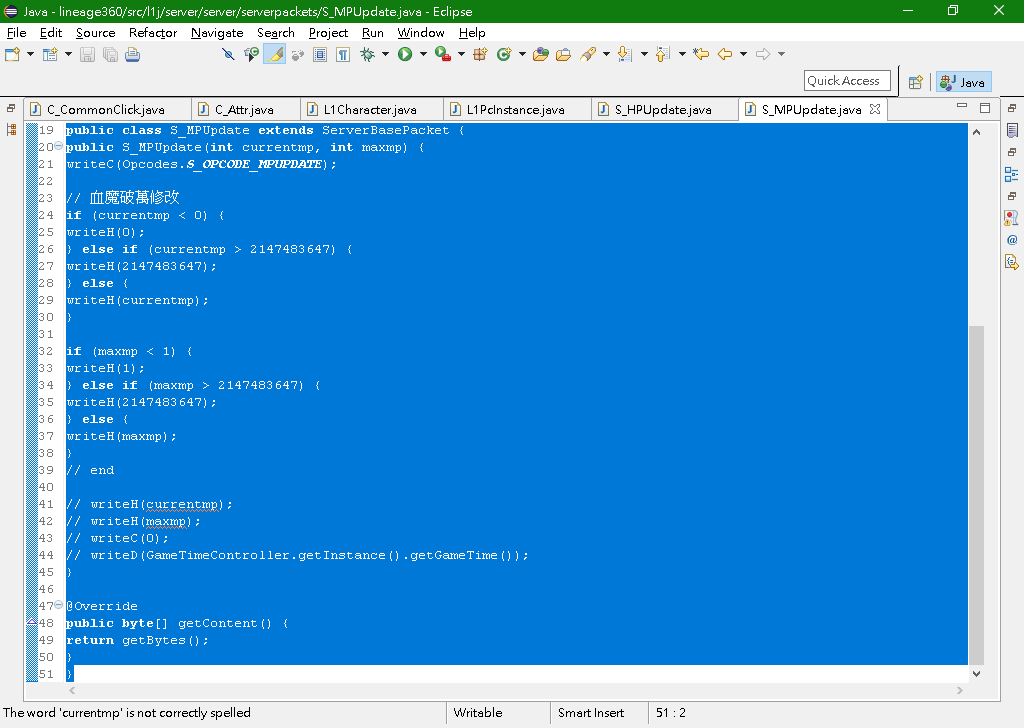Switch to the S_HPUpdate.java tab
This screenshot has width=1024, height=728.
(663, 110)
